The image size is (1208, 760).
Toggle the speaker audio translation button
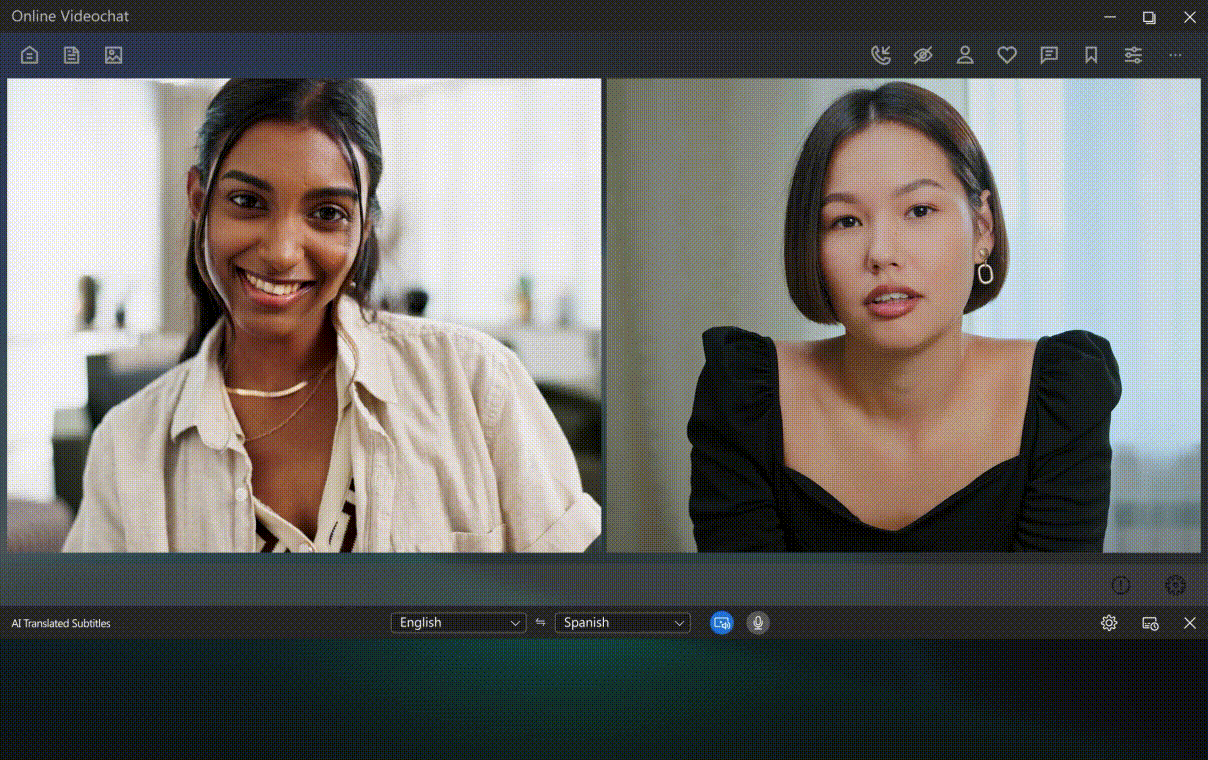click(721, 623)
